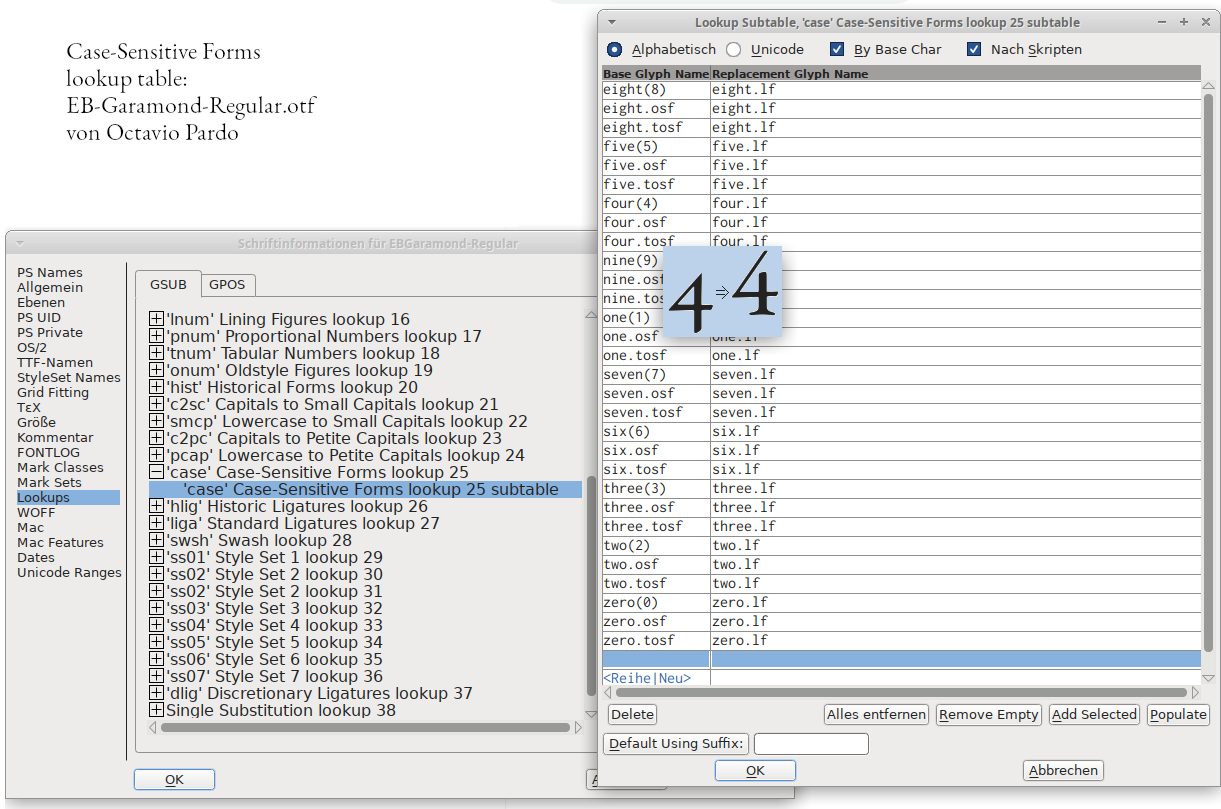1221x809 pixels.
Task: Open PS Names section in sidebar
Action: click(x=50, y=272)
